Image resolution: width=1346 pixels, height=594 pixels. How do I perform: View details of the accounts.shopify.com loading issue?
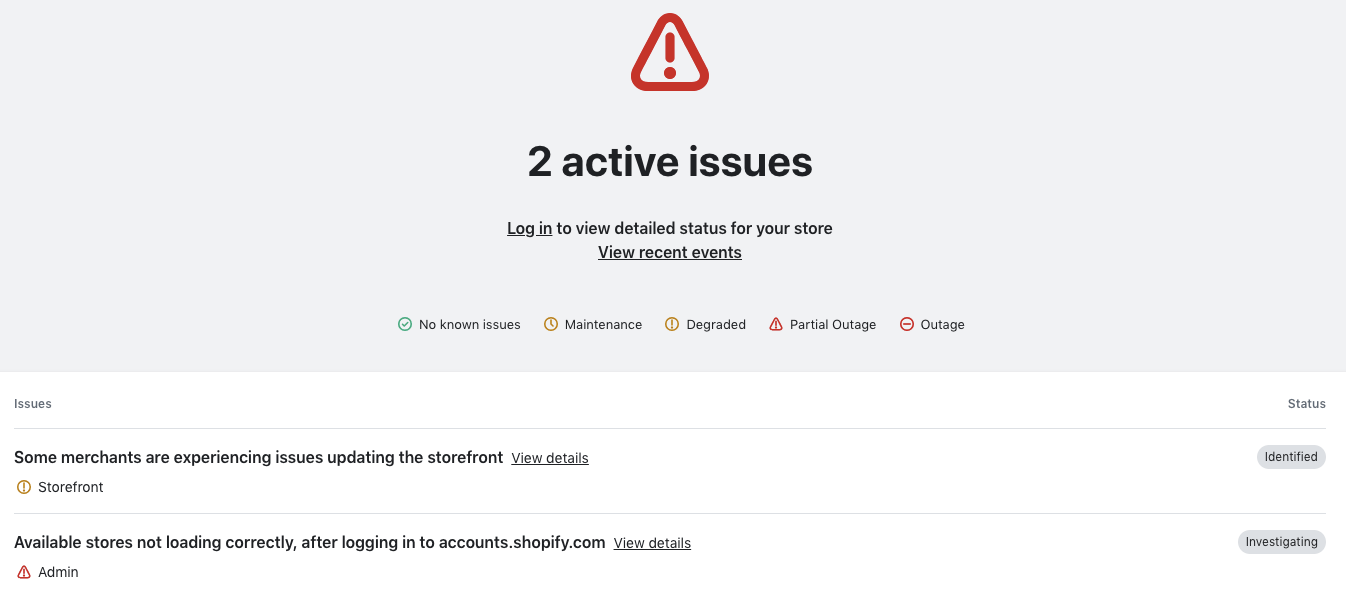tap(652, 543)
